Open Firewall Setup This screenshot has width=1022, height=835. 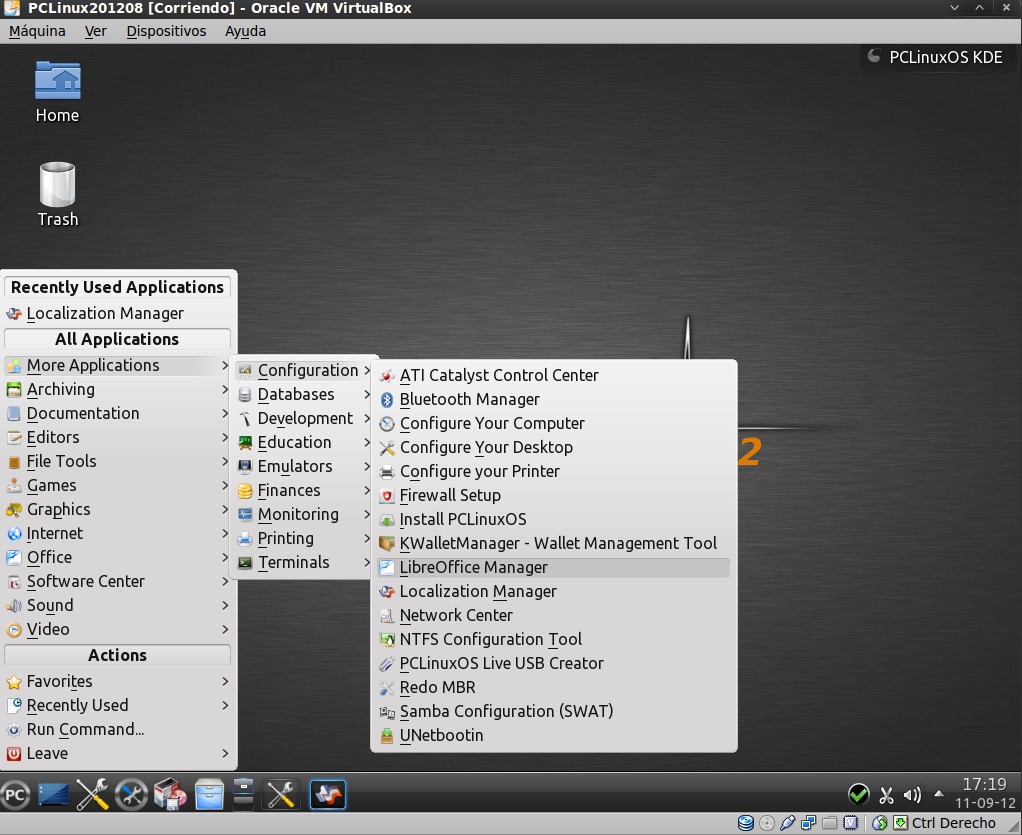450,495
